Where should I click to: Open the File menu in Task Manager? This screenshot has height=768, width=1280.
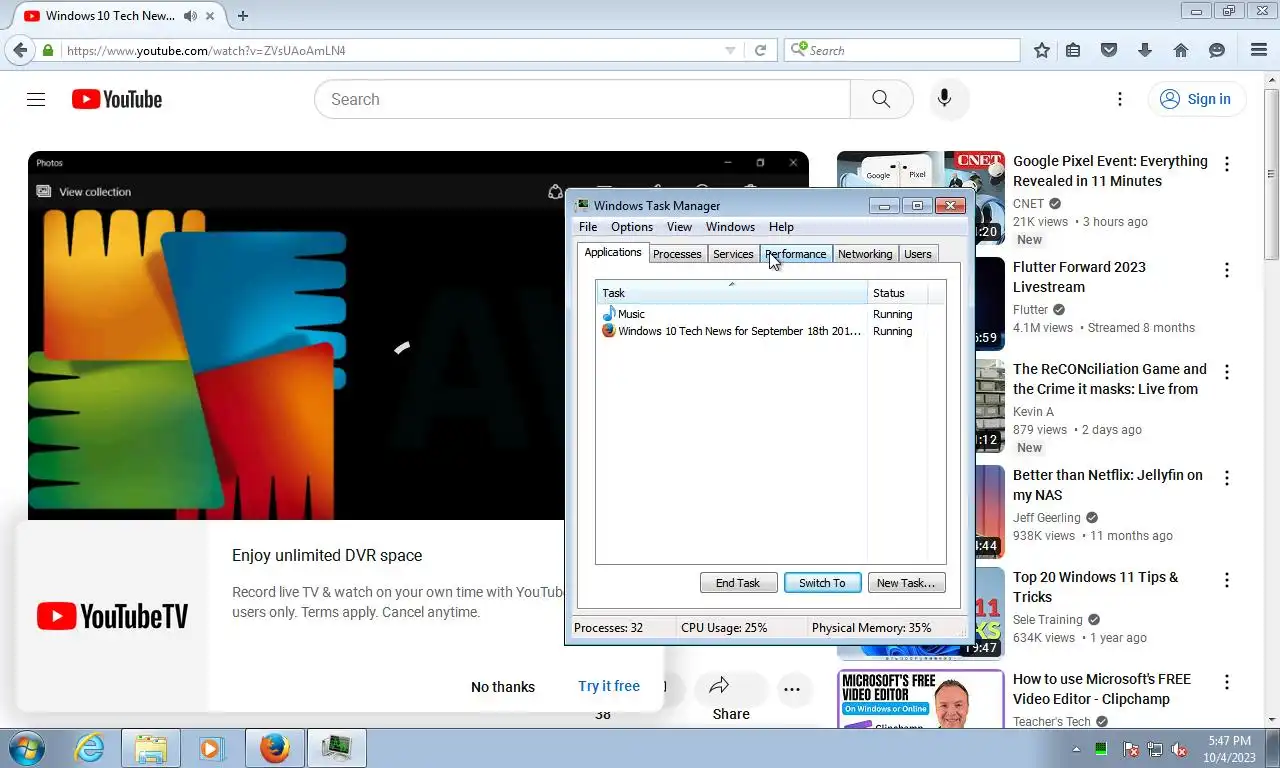pyautogui.click(x=588, y=227)
